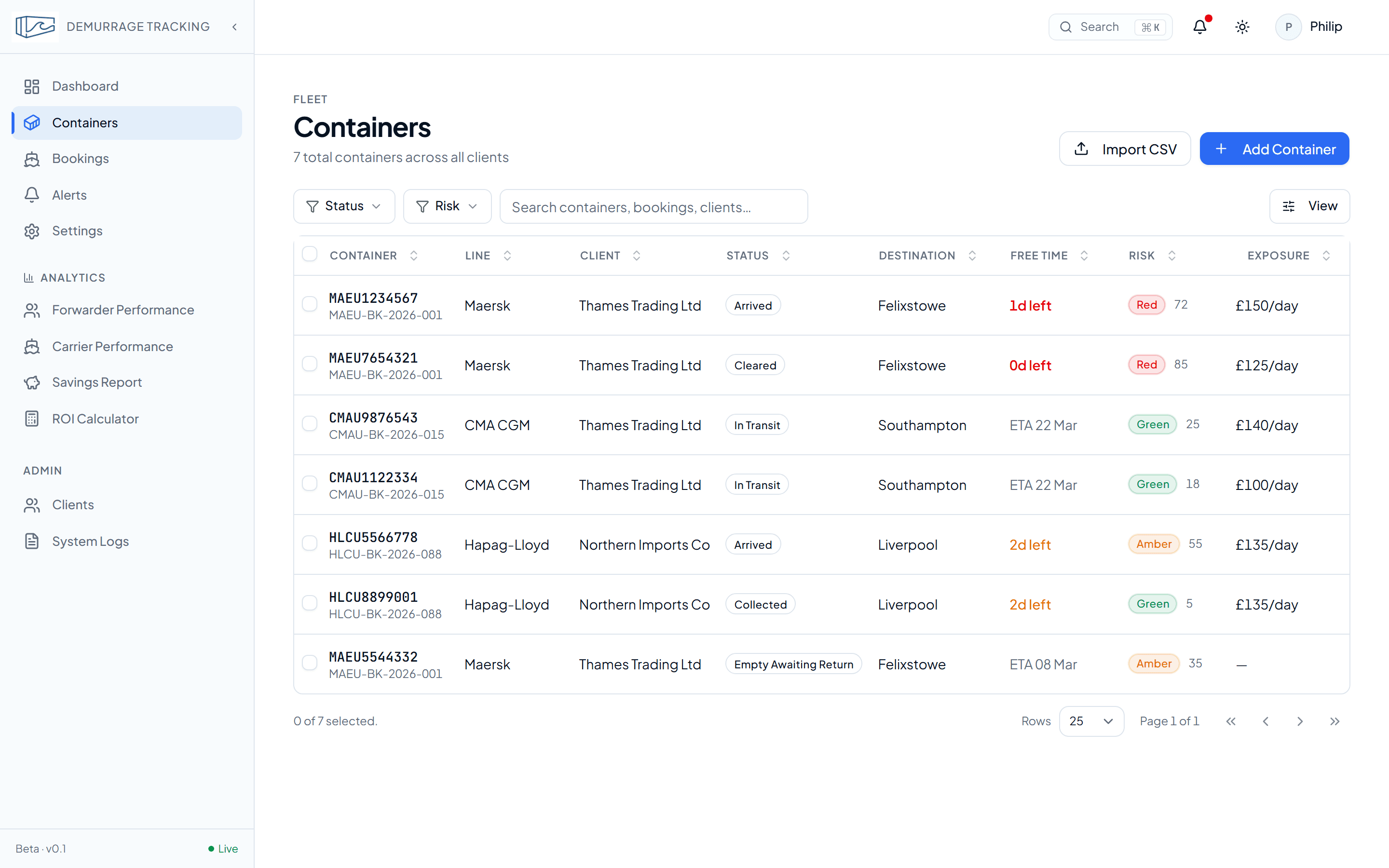The width and height of the screenshot is (1389, 868).
Task: Open the Savings Report
Action: coord(97,382)
